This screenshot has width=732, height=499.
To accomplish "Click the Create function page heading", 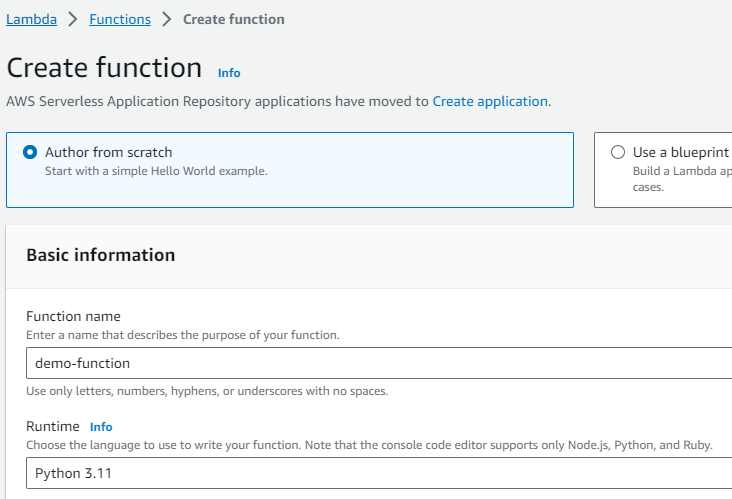I will click(x=104, y=68).
